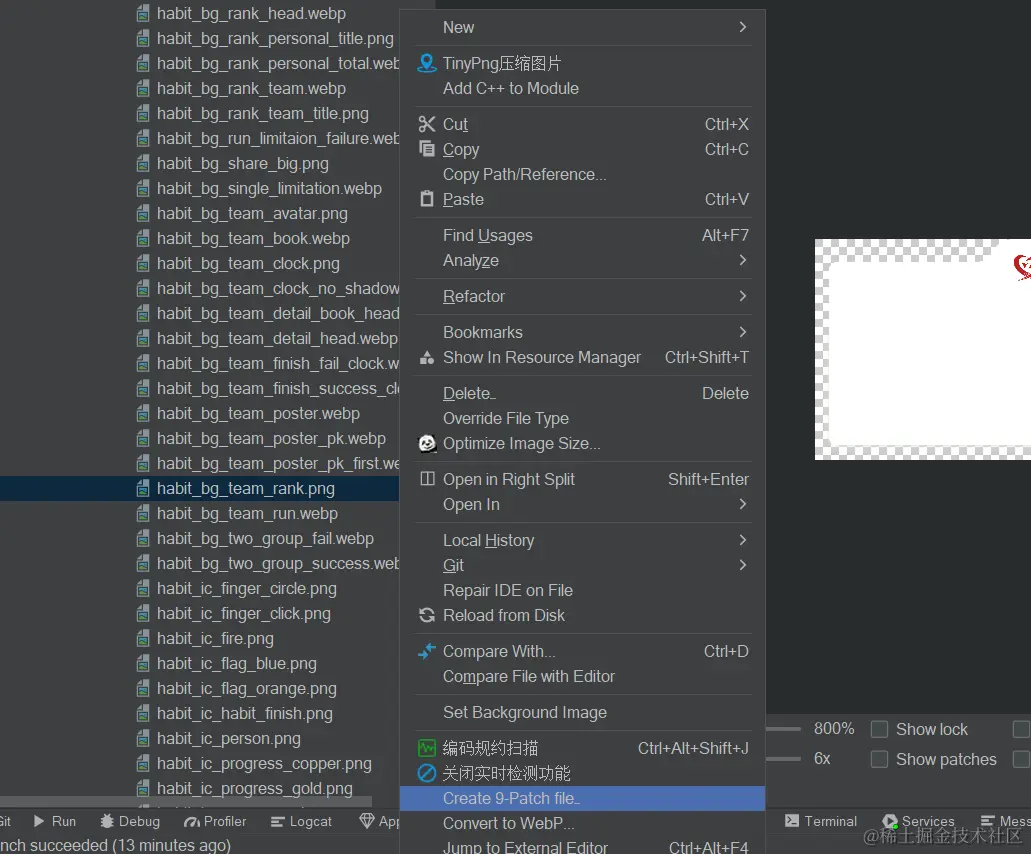Click the Logcat icon in bottom bar

[277, 821]
